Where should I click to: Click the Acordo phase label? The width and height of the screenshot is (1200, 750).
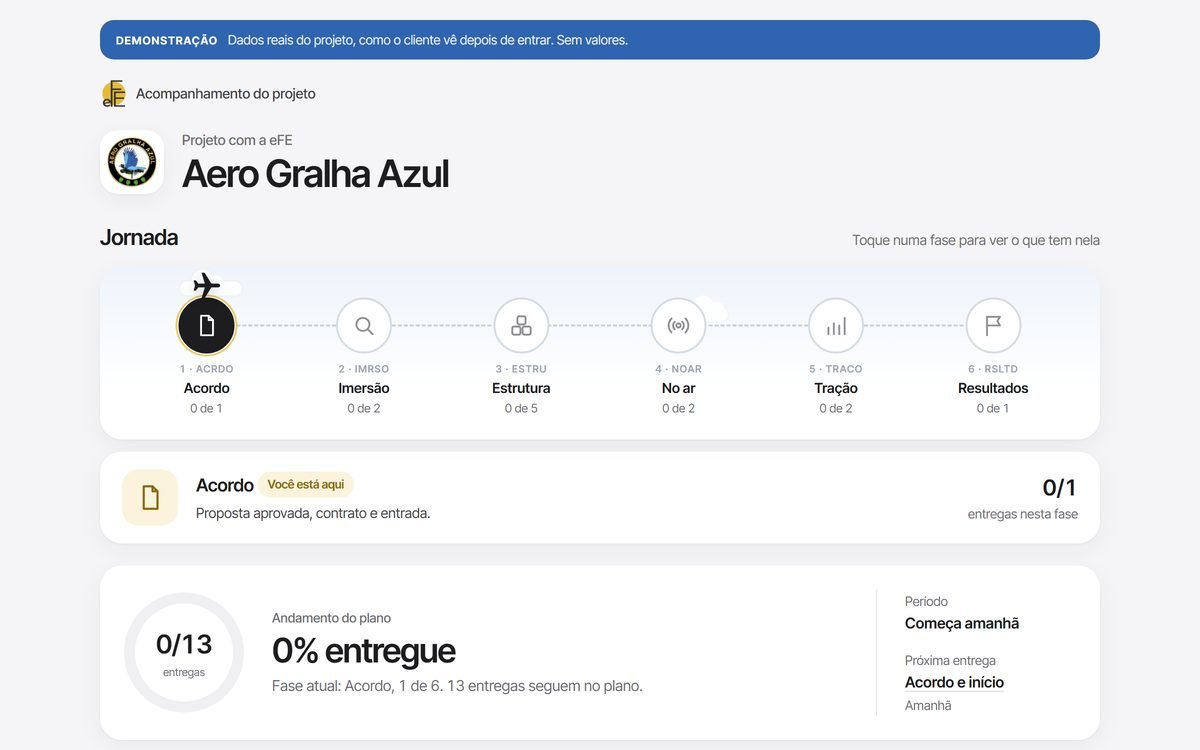(x=207, y=388)
